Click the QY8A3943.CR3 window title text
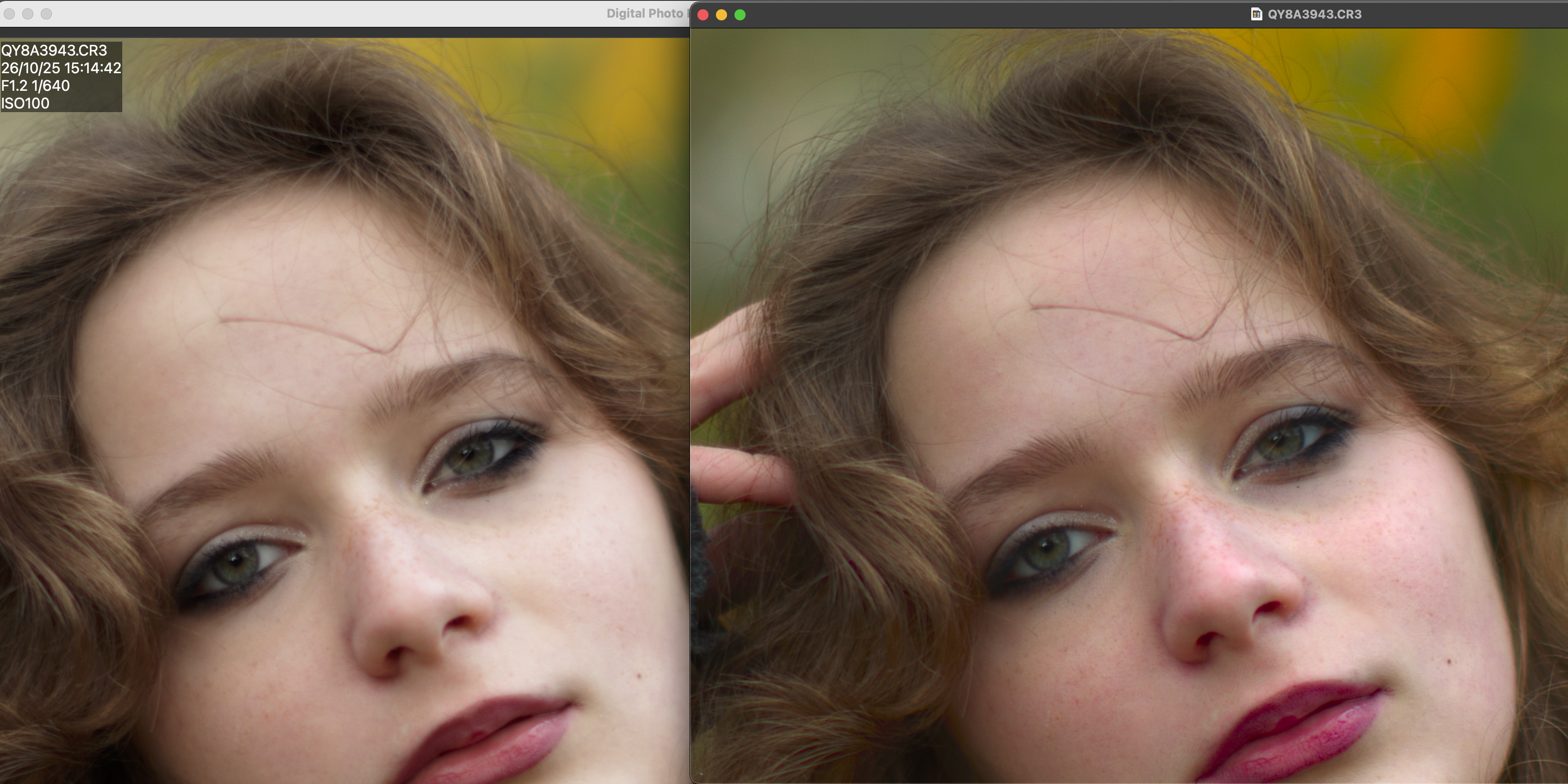Image resolution: width=1568 pixels, height=784 pixels. click(1314, 14)
